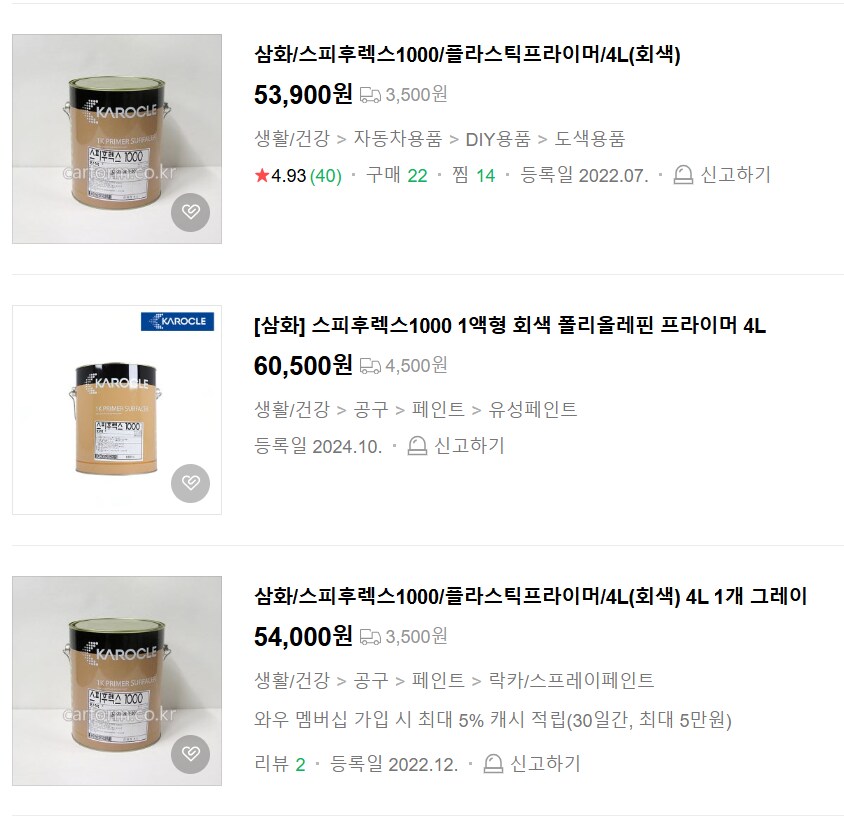Click the heart icon on second product thumbnail
Viewport: 844px width, 817px height.
[190, 483]
